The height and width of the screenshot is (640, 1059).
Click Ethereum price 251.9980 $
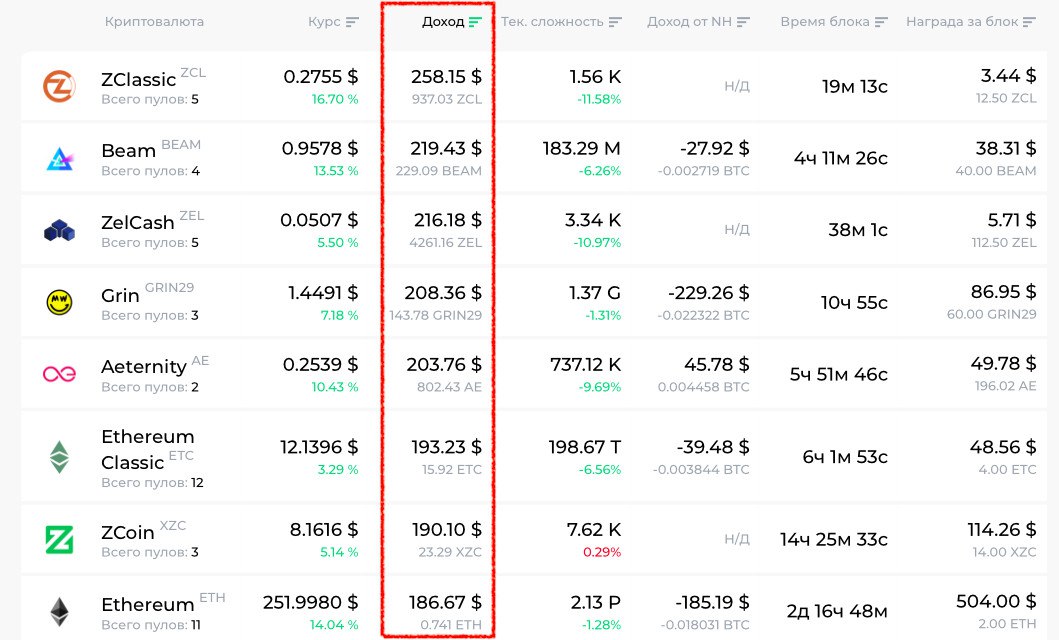311,602
